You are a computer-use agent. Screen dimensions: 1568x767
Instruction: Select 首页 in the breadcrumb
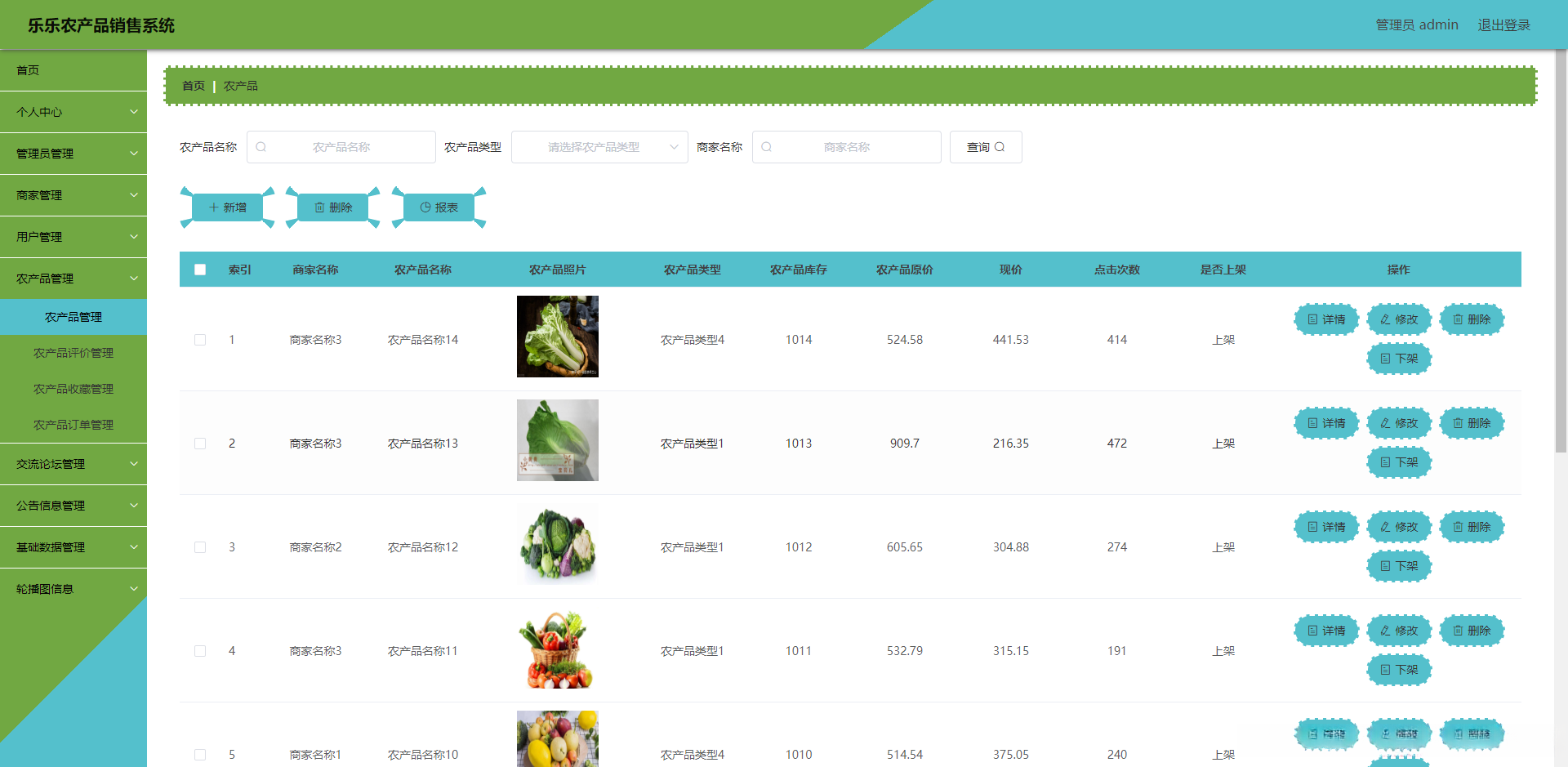click(193, 85)
